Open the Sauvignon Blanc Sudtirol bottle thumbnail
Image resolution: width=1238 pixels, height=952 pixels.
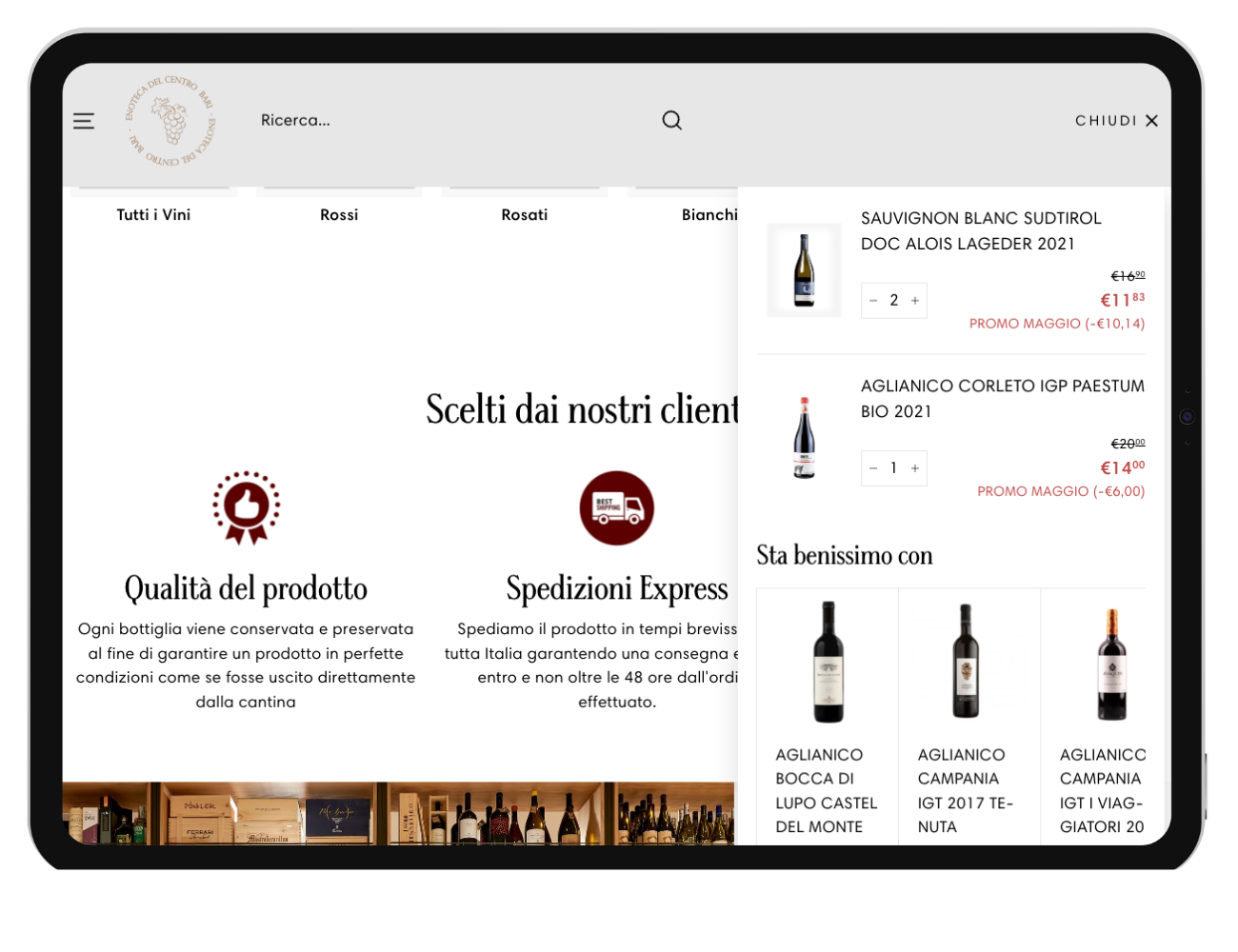[x=805, y=270]
